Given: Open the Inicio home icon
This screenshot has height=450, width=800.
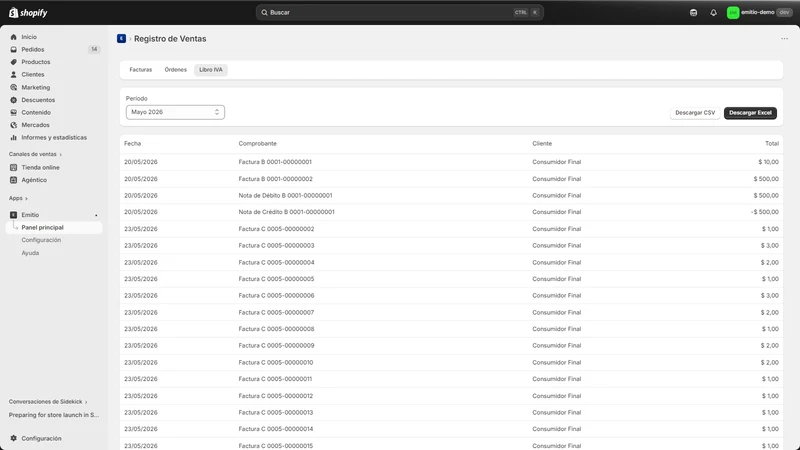Looking at the screenshot, I should point(14,37).
